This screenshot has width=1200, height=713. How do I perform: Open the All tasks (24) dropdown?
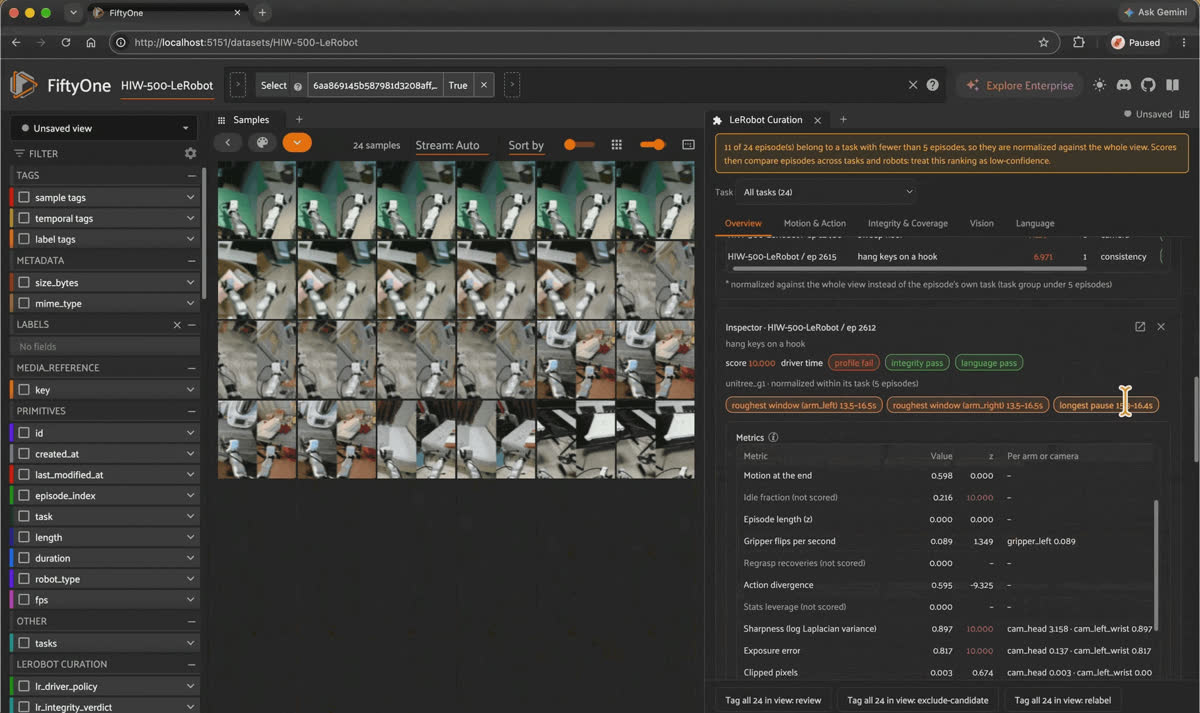coord(828,192)
